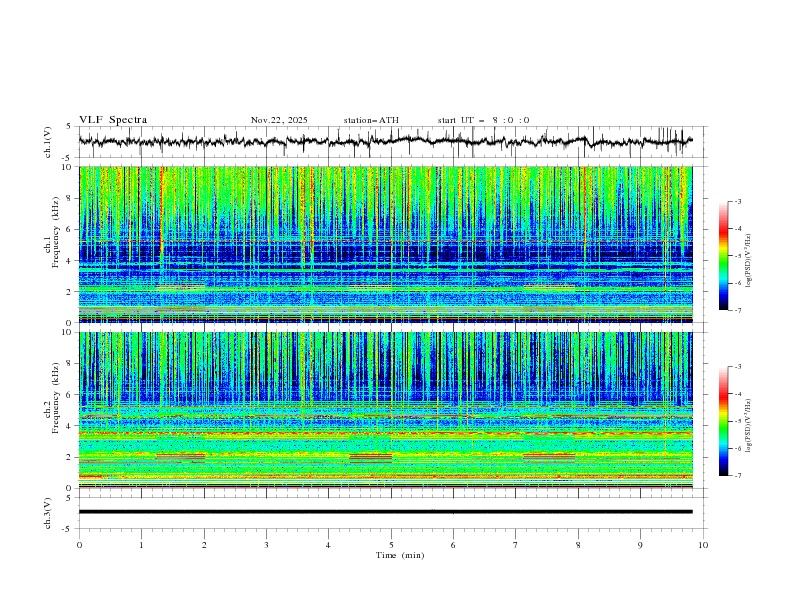Click the "7" tick label on Time axis
Viewport: 792px width, 612px height.
[x=516, y=545]
